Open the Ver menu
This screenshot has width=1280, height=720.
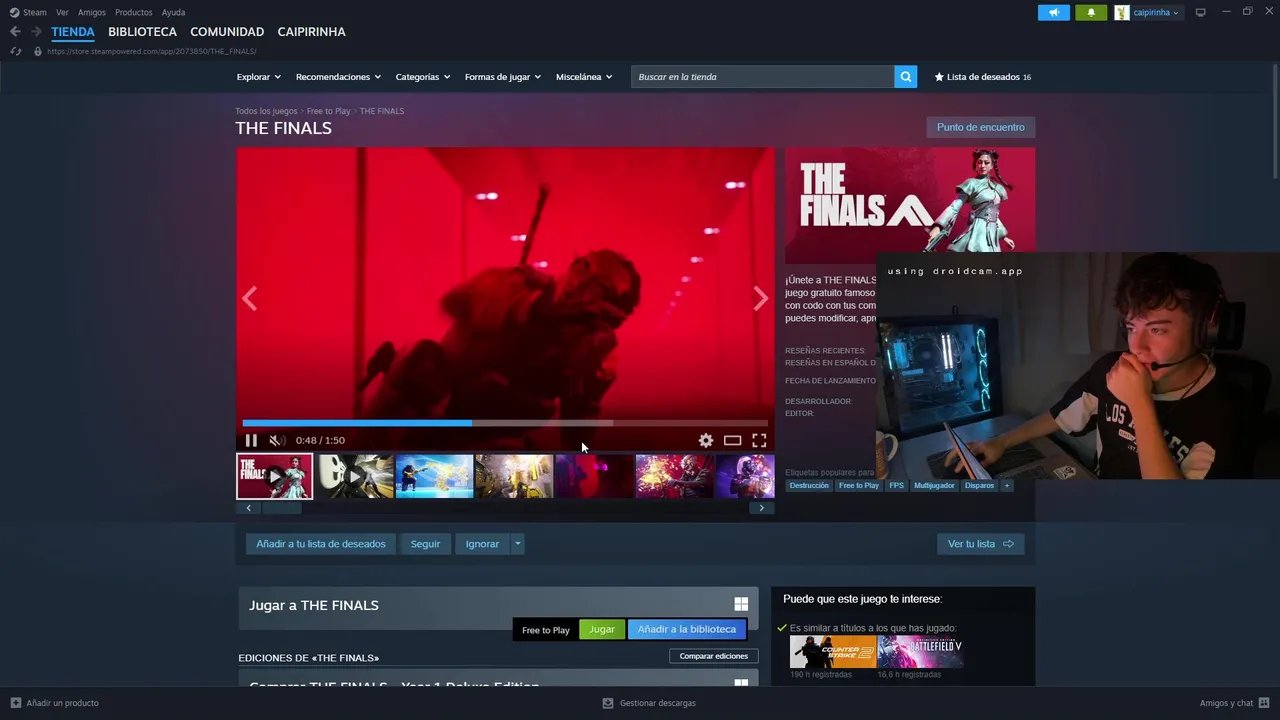[62, 12]
